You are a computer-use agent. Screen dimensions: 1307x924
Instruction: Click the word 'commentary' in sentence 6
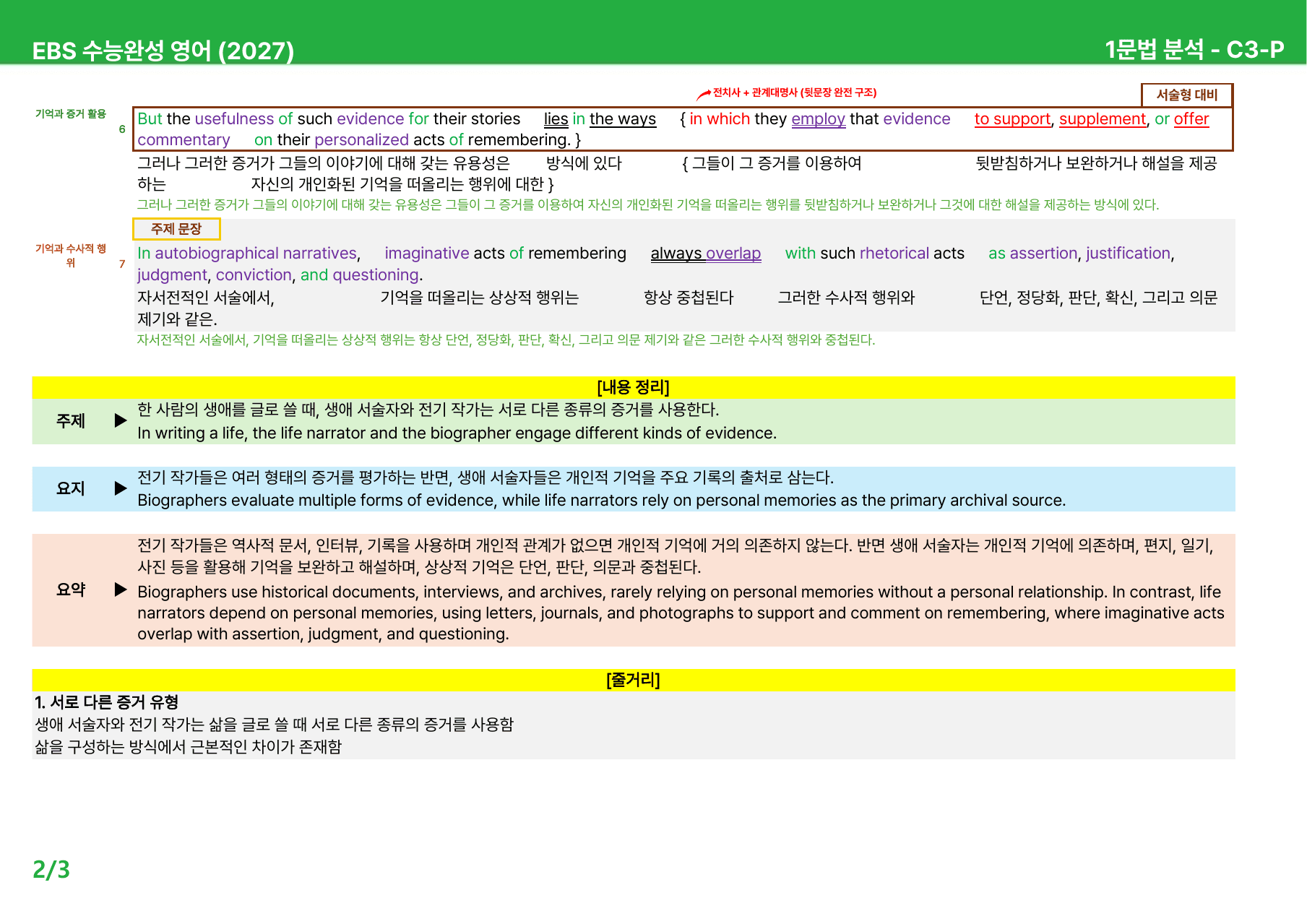tap(184, 140)
